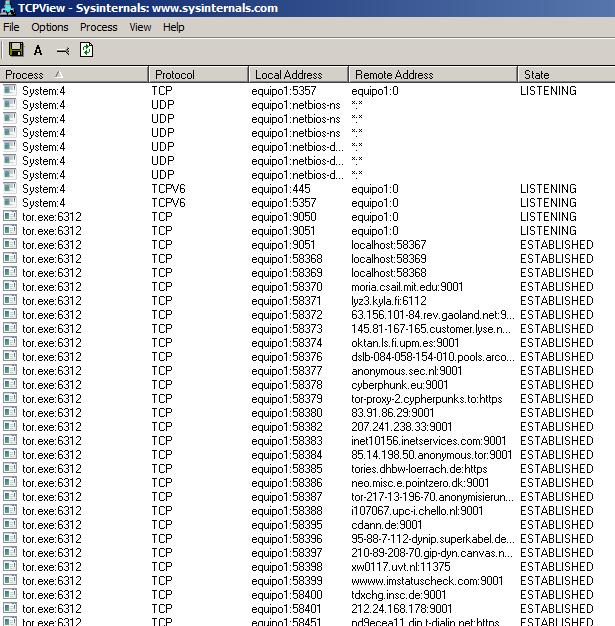
Task: Select remote address oktan.ls.fi.upm.es:9001
Action: 405,343
